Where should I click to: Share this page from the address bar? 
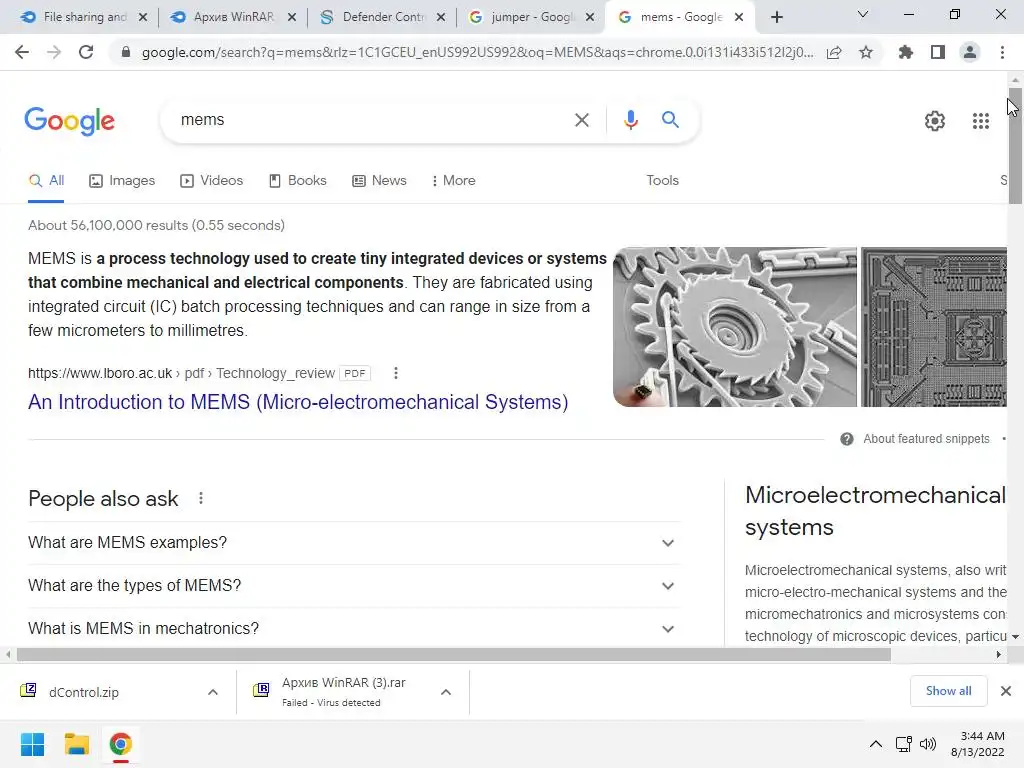[834, 52]
